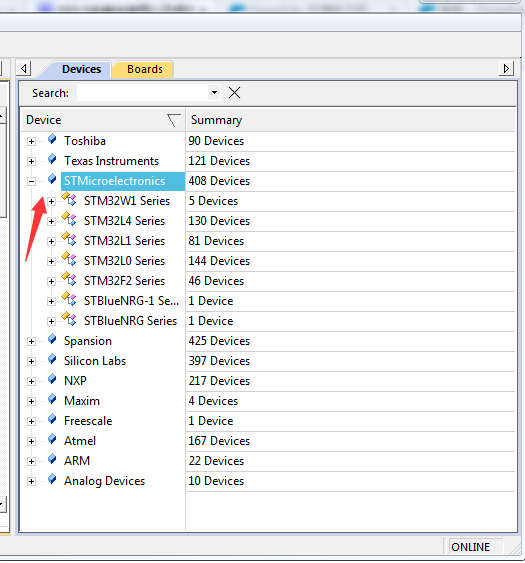
Task: Expand the STM32L4 Series node
Action: click(x=51, y=222)
